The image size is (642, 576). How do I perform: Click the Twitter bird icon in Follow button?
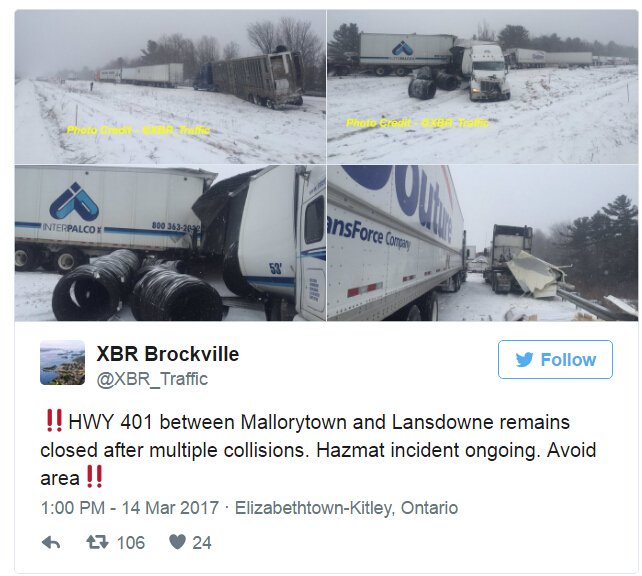pyautogui.click(x=524, y=360)
